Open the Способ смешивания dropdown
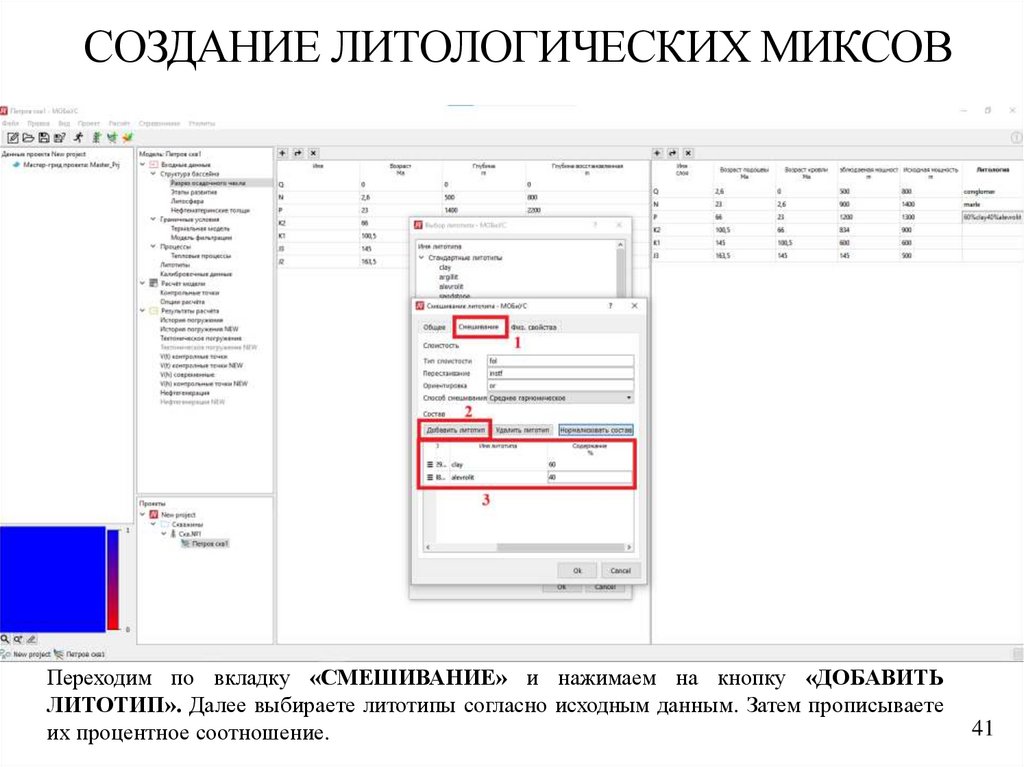The image size is (1024, 767). coord(560,398)
